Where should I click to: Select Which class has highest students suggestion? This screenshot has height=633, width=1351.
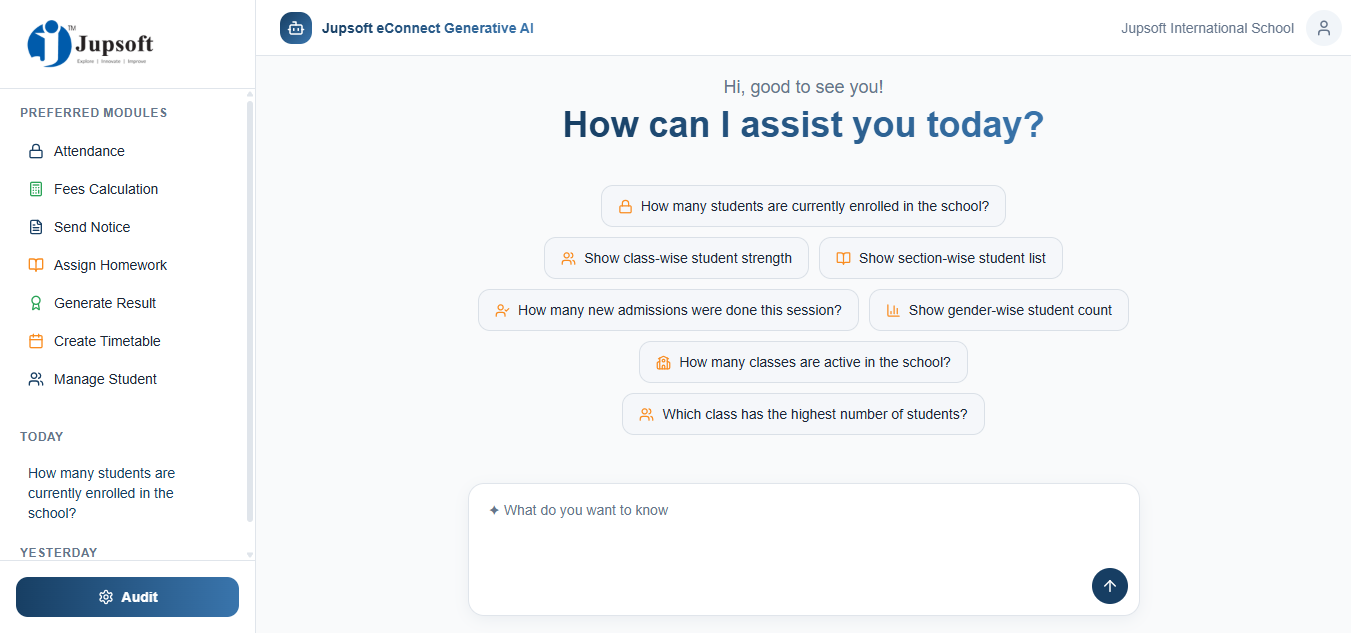pos(803,414)
